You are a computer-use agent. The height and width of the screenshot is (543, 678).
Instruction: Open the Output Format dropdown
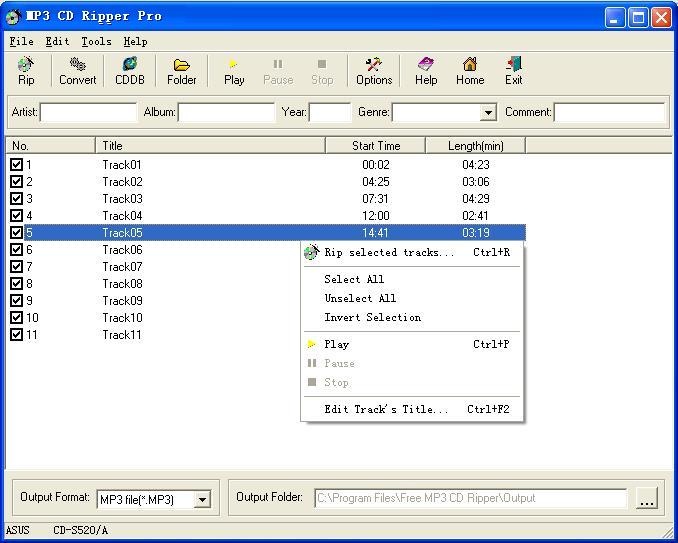click(x=202, y=499)
